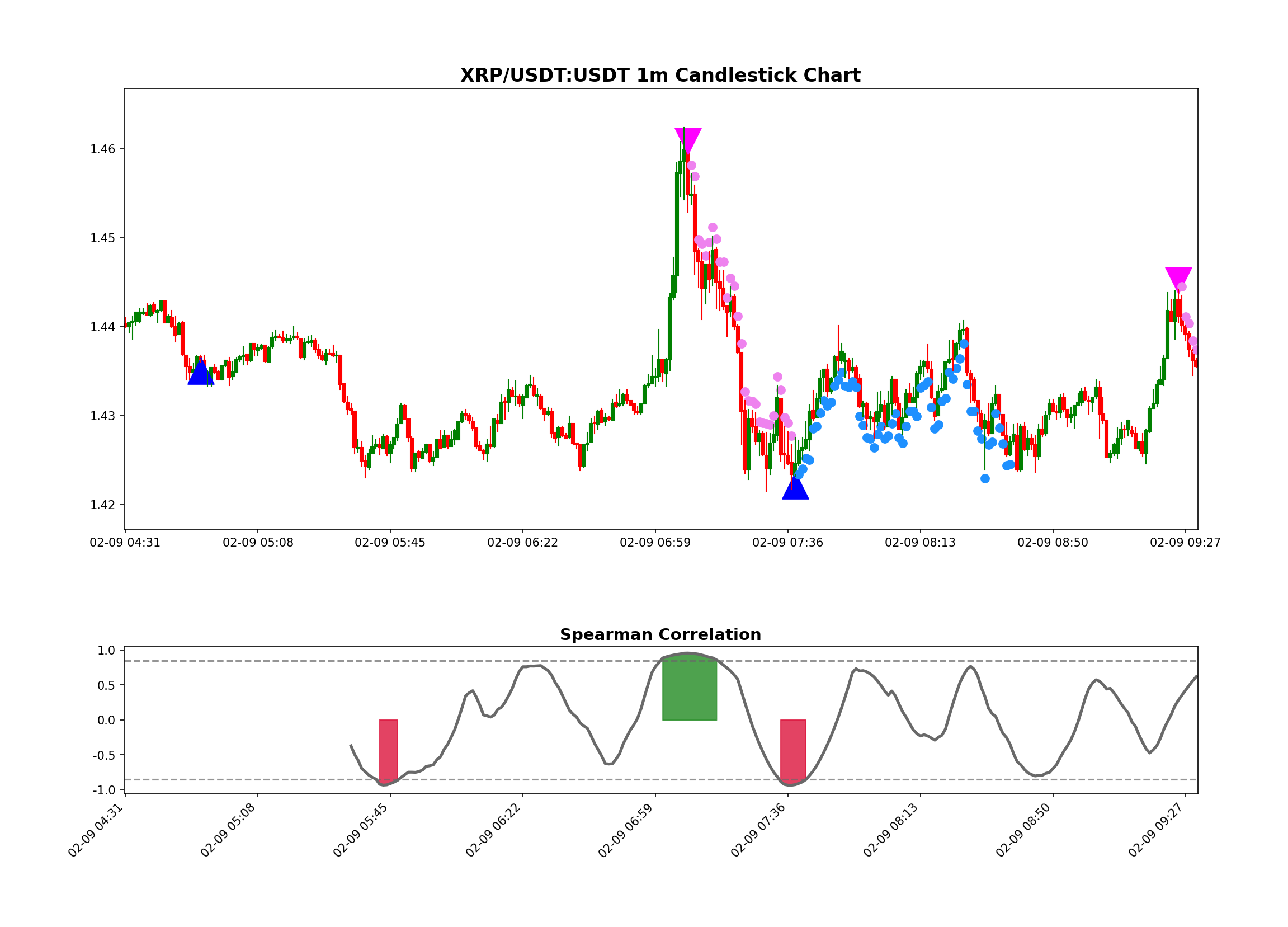Click the 0.0 correlation axis label
1288x927 pixels.
[106, 720]
